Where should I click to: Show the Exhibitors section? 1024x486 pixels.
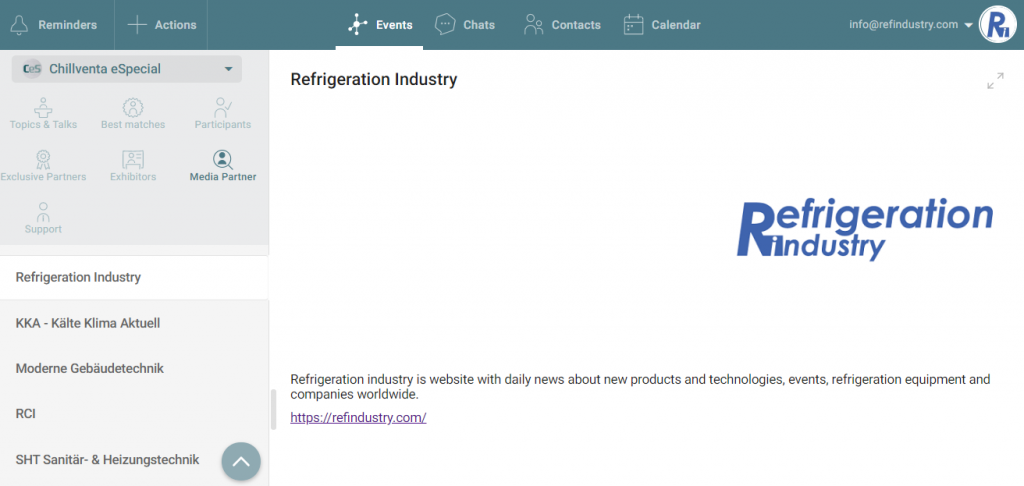(x=133, y=167)
